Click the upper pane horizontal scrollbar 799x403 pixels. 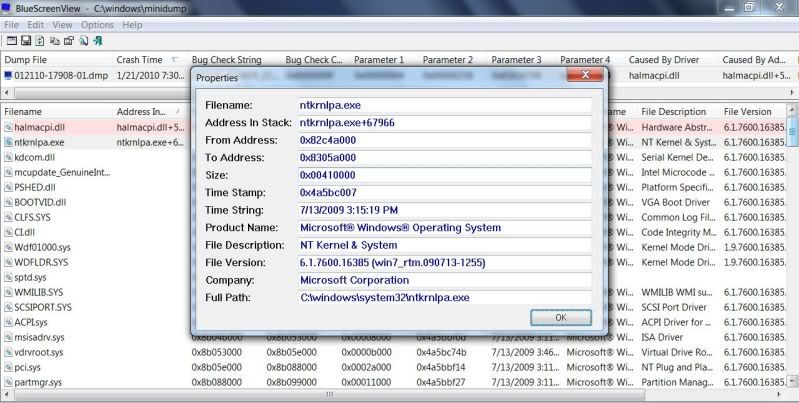click(400, 93)
